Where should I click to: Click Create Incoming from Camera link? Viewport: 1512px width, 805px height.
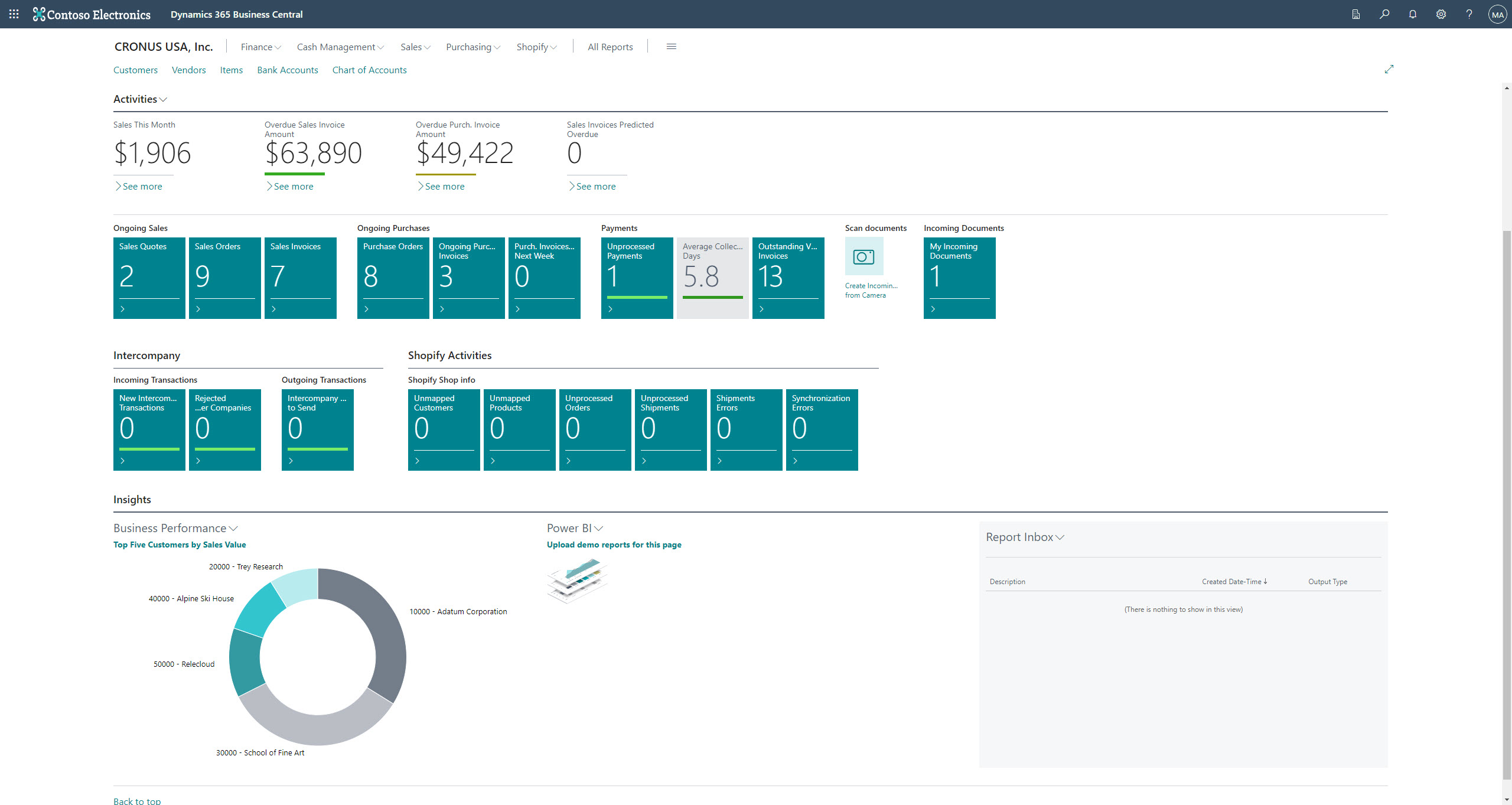[x=871, y=290]
